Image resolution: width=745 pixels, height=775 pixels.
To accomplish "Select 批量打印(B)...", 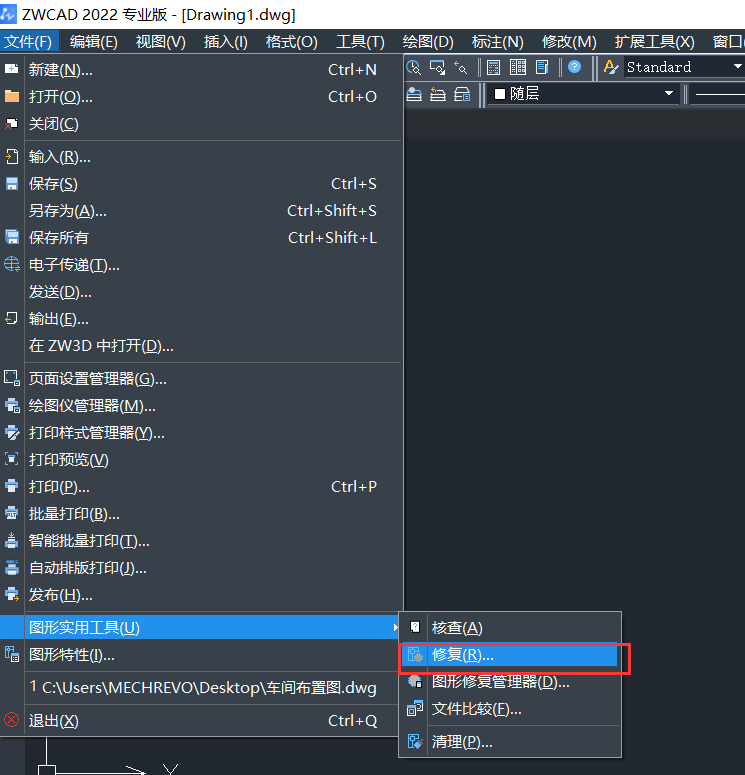I will (200, 514).
